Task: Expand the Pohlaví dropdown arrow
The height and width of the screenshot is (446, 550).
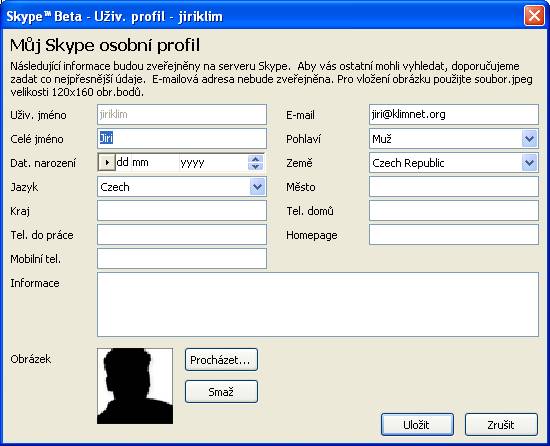Action: (x=529, y=139)
